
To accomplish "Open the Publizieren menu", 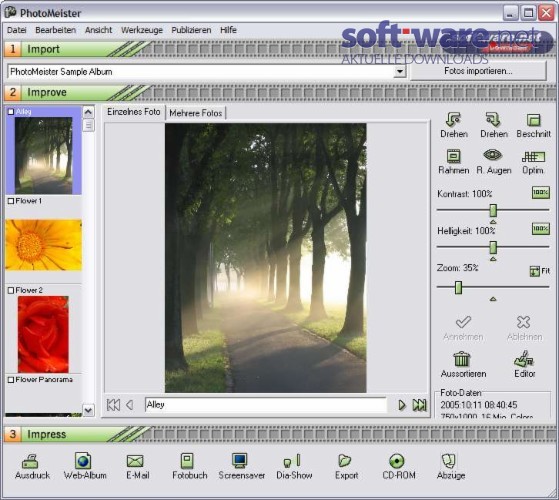I will [x=191, y=30].
